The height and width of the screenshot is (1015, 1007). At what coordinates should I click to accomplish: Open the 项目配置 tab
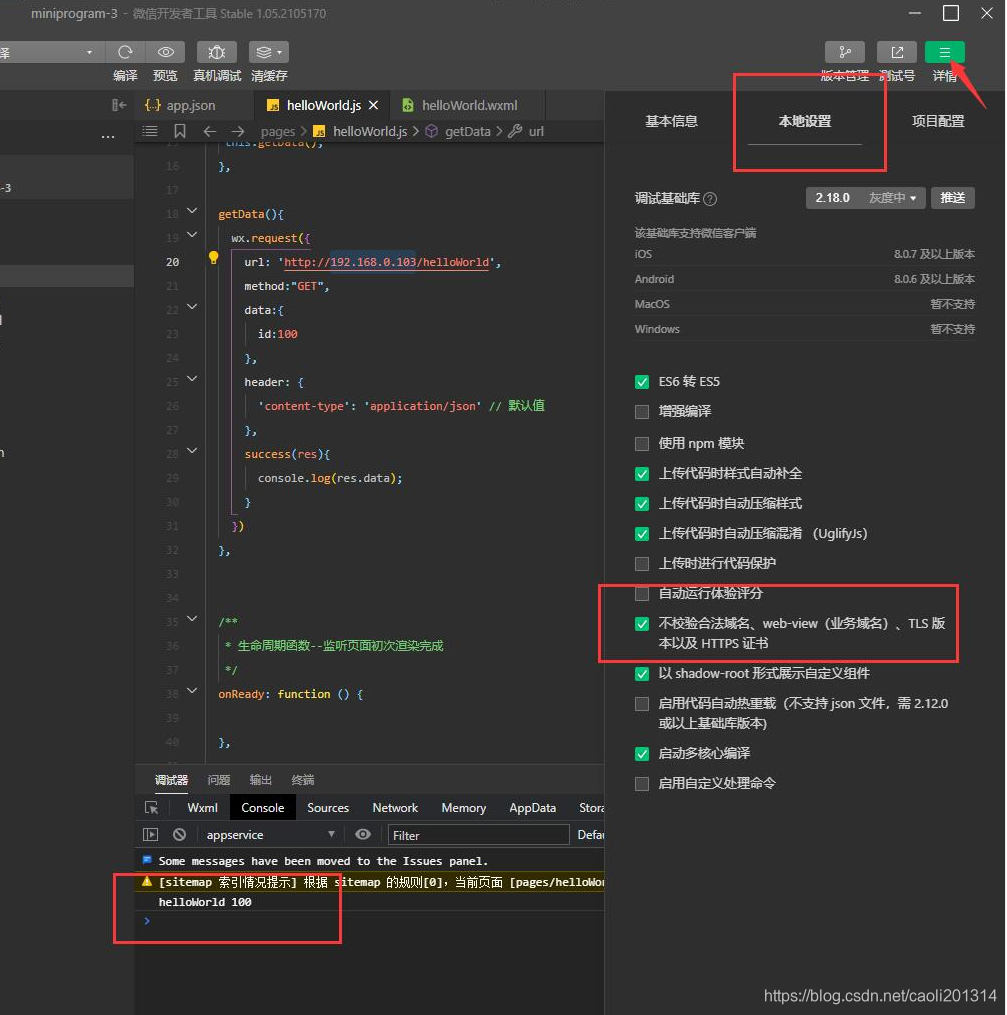pos(938,121)
